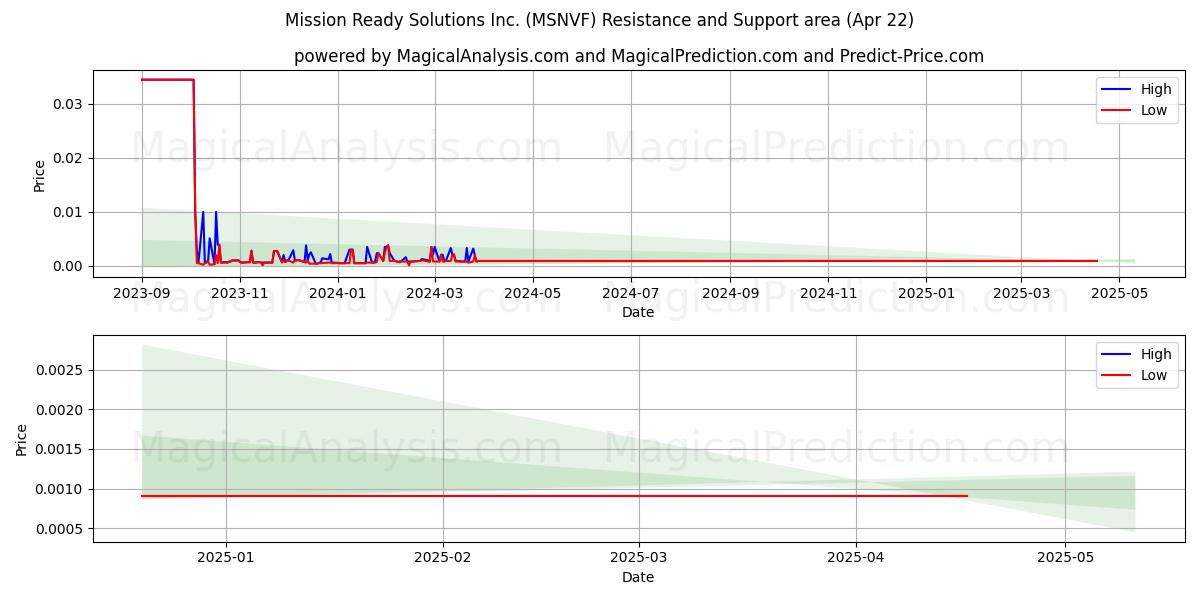
Task: Click the 2023-11 tick label
Action: click(241, 293)
